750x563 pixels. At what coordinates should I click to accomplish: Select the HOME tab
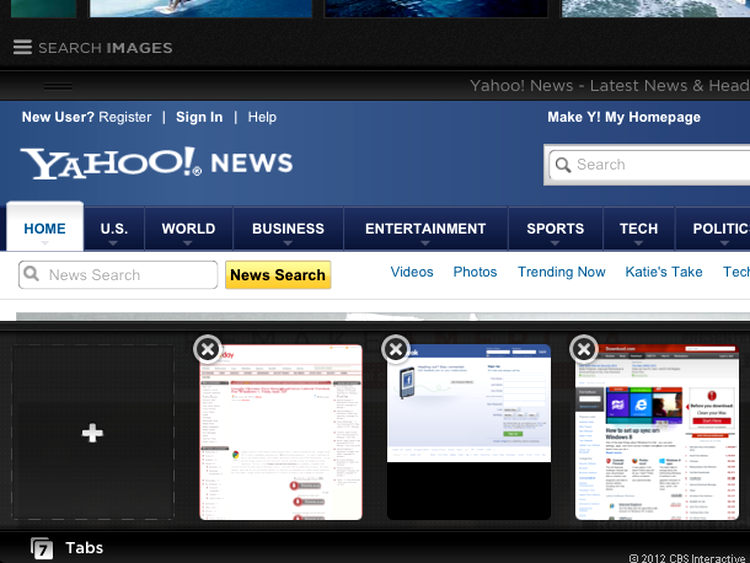(x=45, y=229)
